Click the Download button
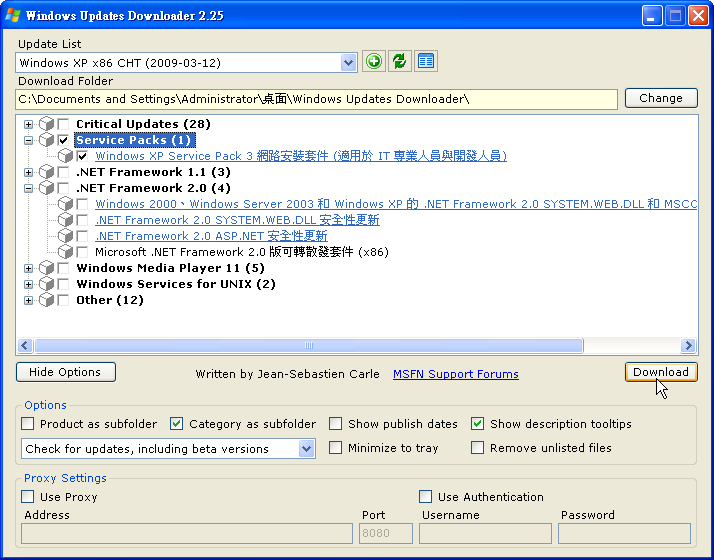This screenshot has height=560, width=714. coord(661,372)
